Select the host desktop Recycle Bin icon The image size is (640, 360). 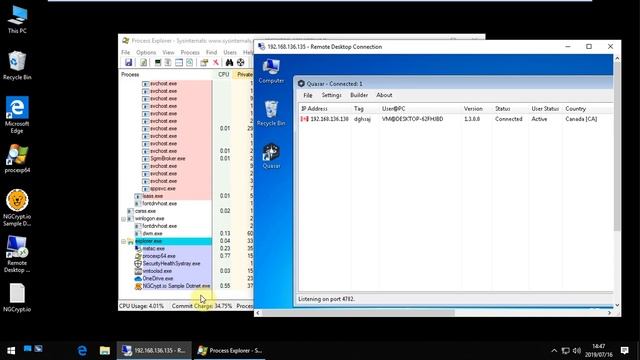[17, 66]
